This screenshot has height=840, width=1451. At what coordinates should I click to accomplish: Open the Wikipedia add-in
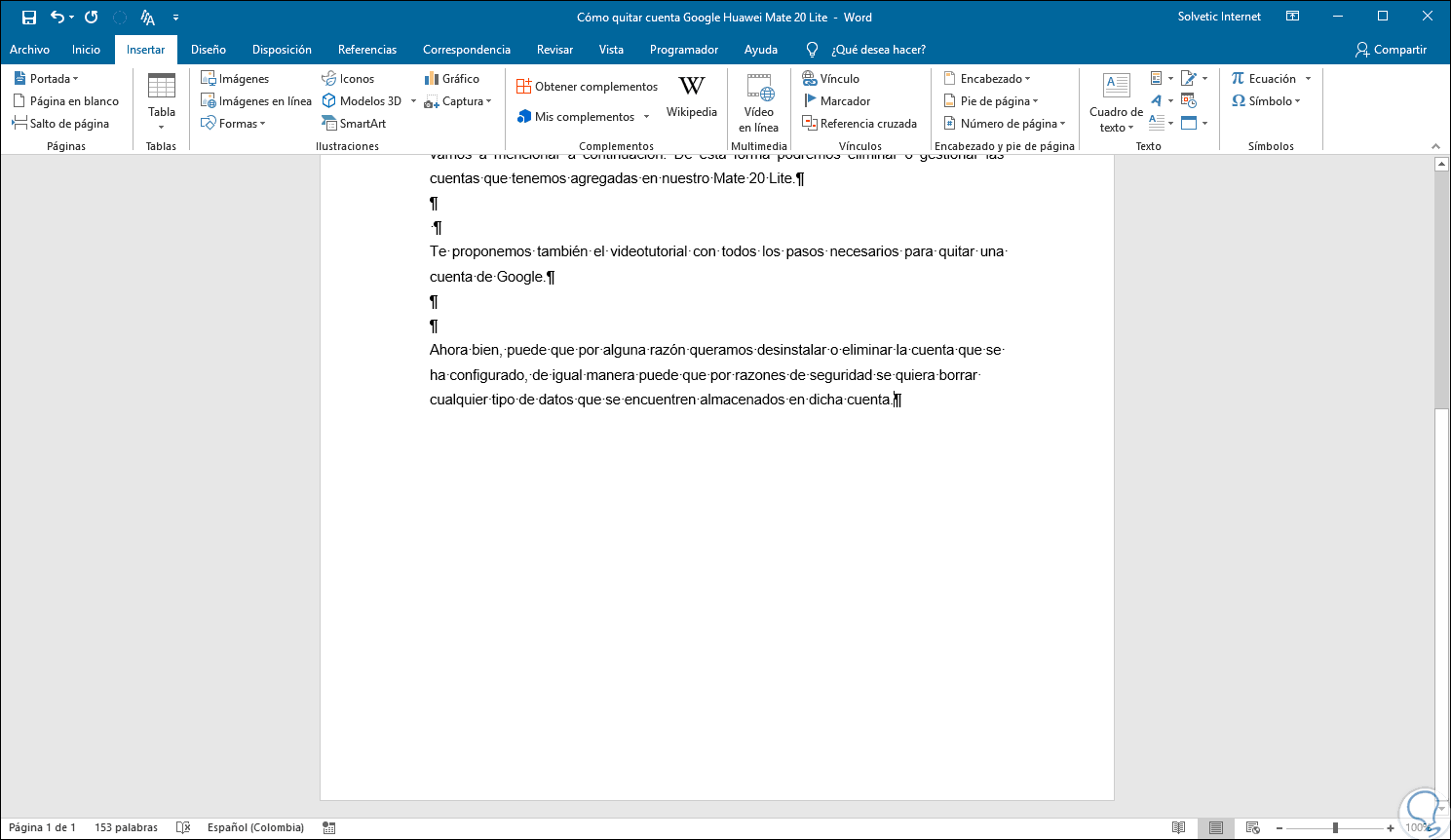[x=692, y=97]
